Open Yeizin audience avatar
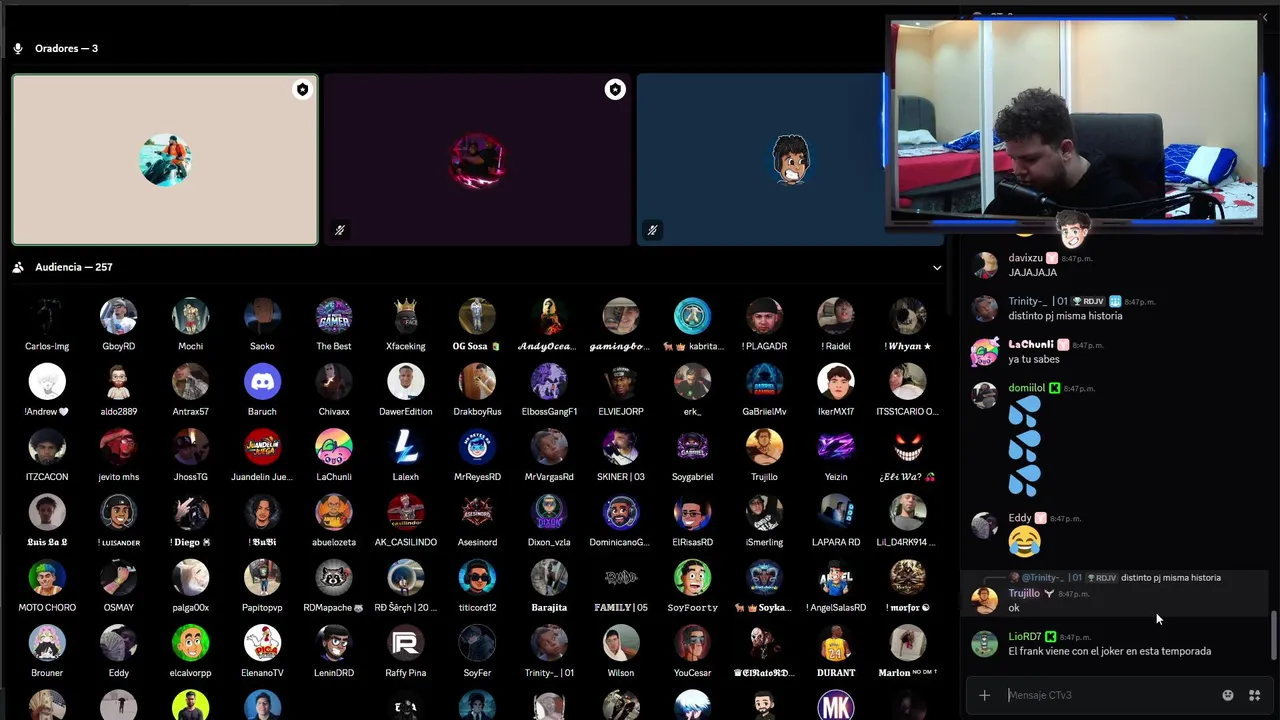 coord(836,447)
